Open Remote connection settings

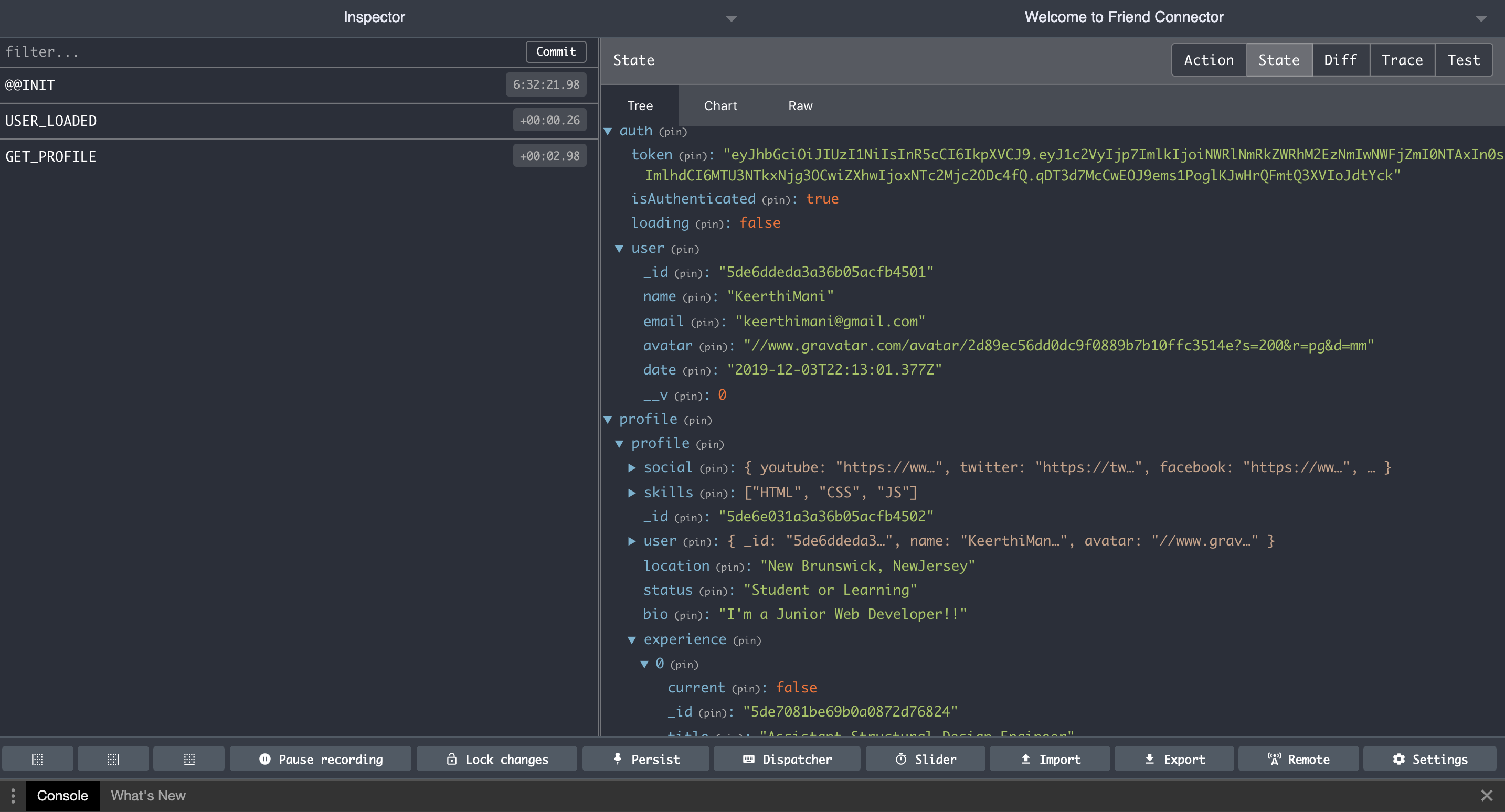(1298, 759)
